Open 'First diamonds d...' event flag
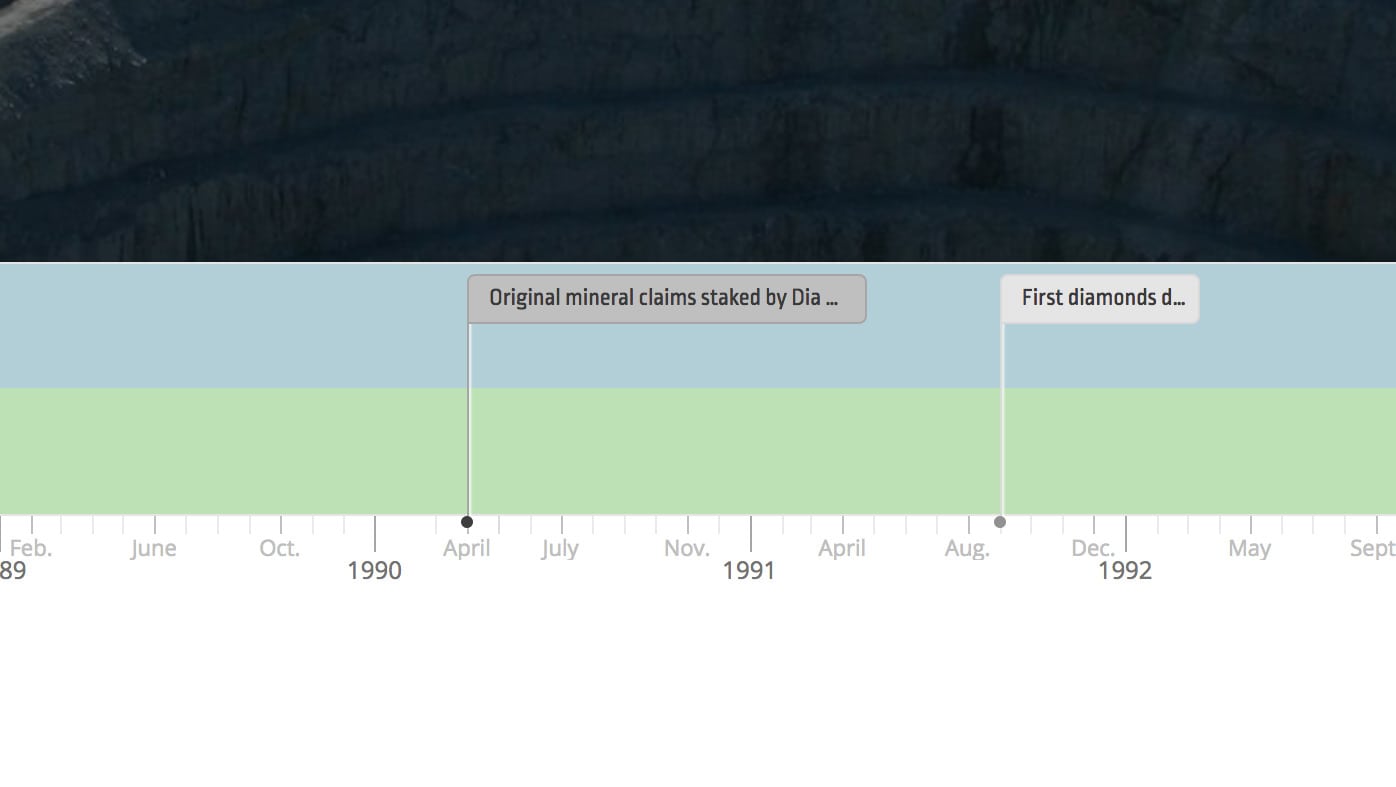This screenshot has width=1396, height=787. click(1100, 299)
